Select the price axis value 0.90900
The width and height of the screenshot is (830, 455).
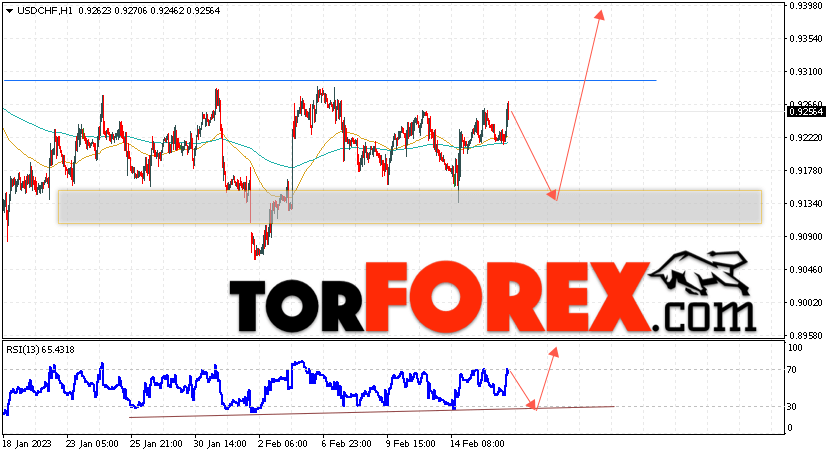806,236
